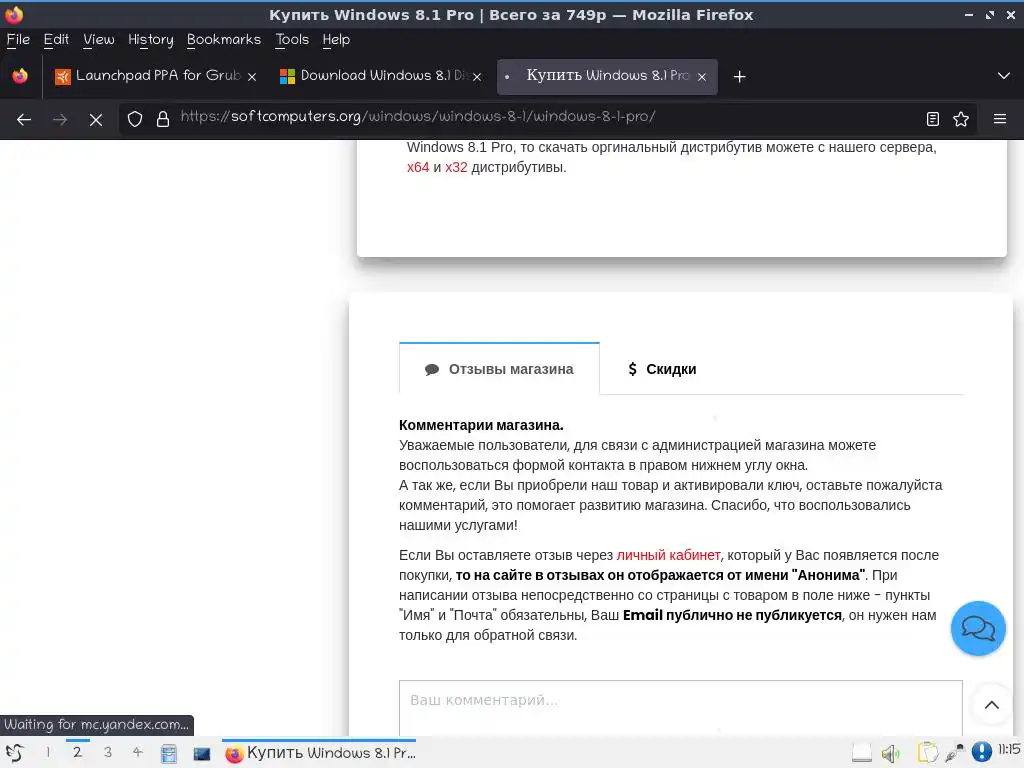Screen dimensions: 1024x768
Task: Switch to workspace 4 in taskbar
Action: click(137, 752)
